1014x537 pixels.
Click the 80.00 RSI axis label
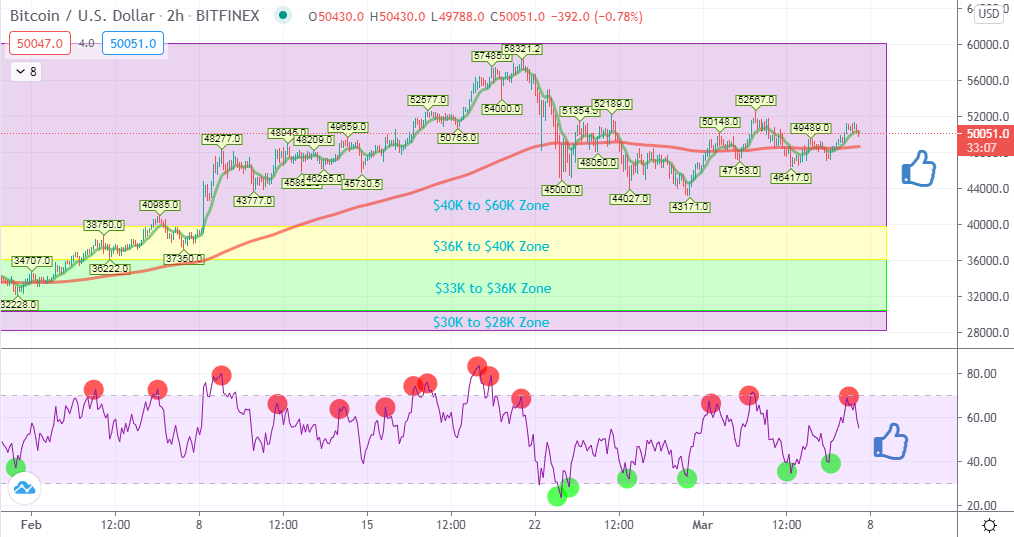[x=981, y=373]
